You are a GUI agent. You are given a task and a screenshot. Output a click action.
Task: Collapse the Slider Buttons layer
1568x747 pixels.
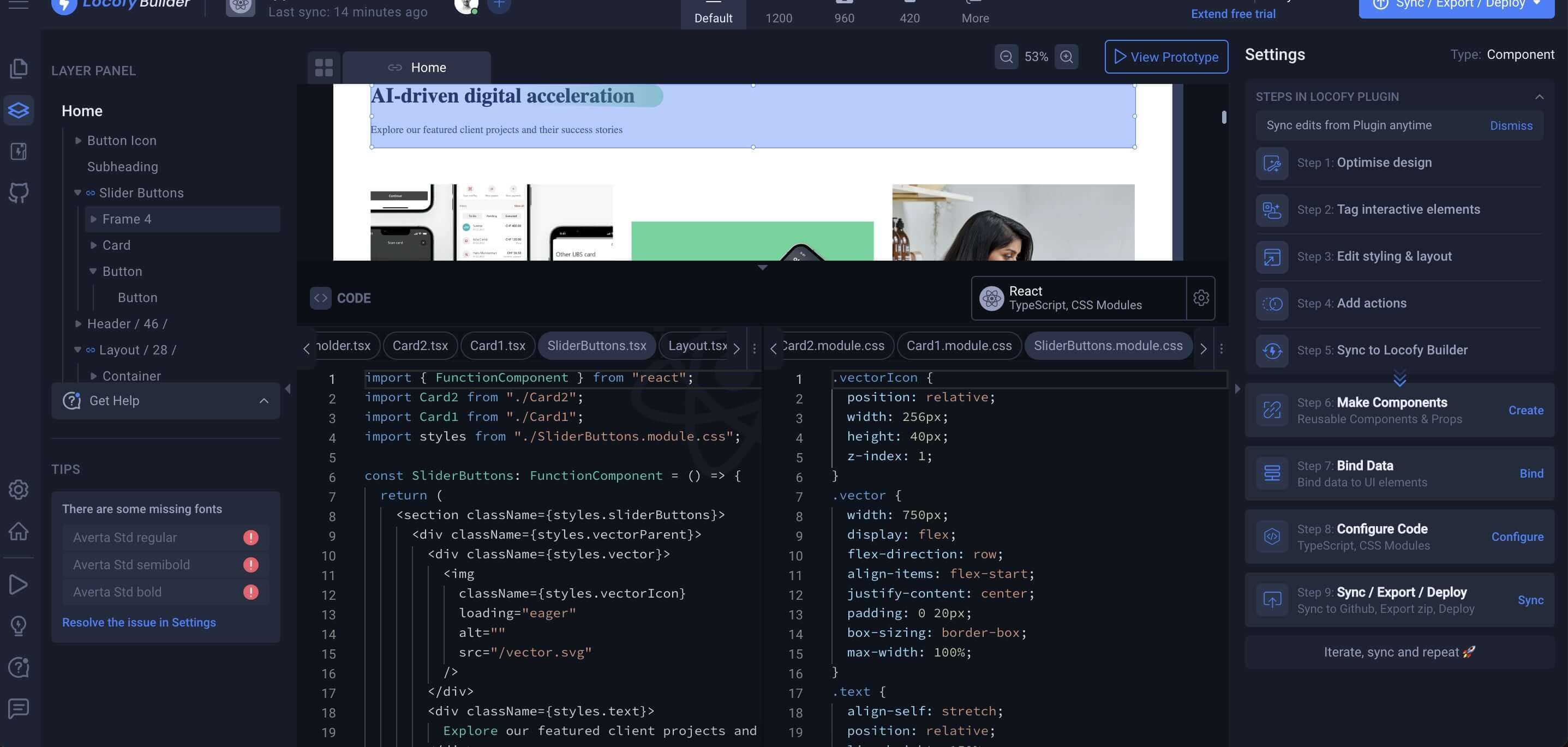coord(77,193)
